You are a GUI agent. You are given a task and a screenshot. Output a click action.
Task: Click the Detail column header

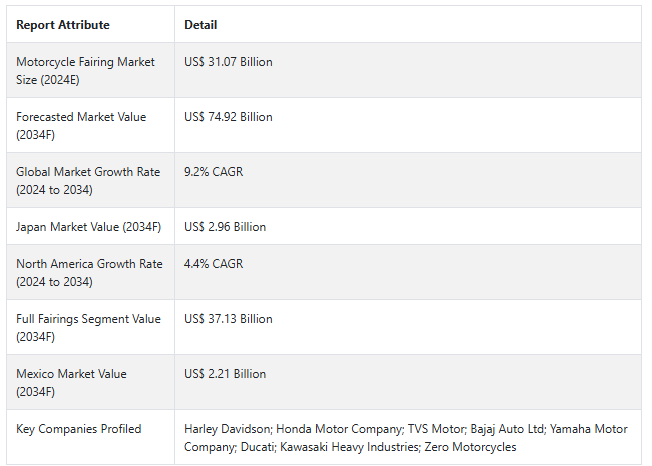point(201,25)
